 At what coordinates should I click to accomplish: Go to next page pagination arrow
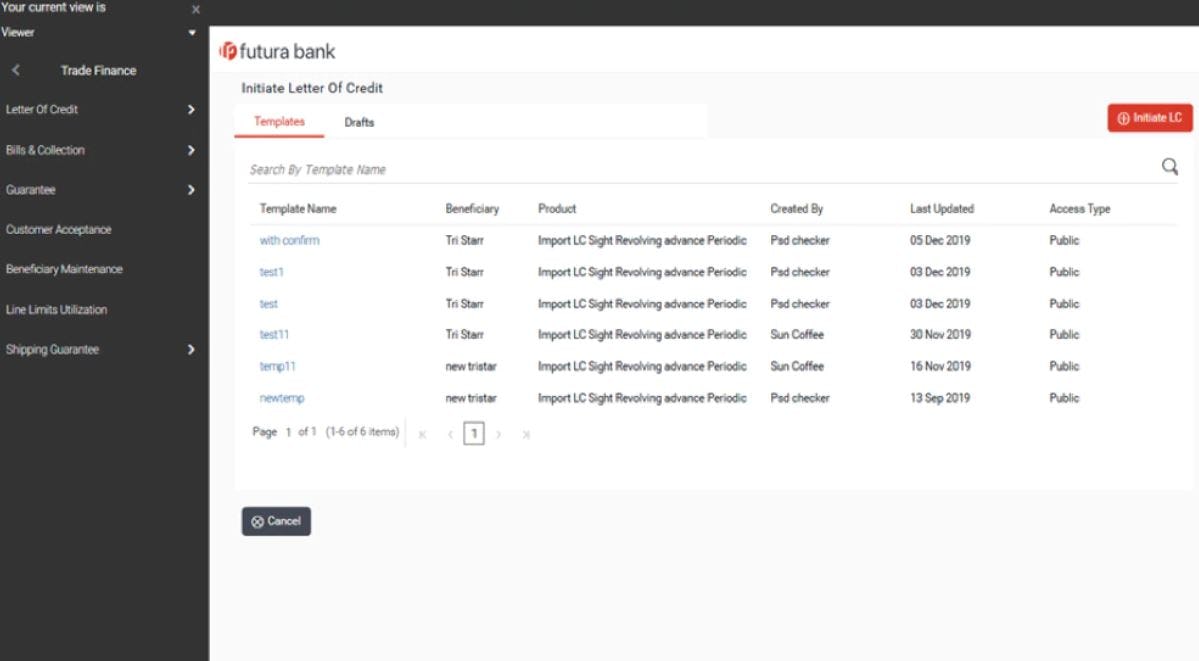tap(499, 434)
